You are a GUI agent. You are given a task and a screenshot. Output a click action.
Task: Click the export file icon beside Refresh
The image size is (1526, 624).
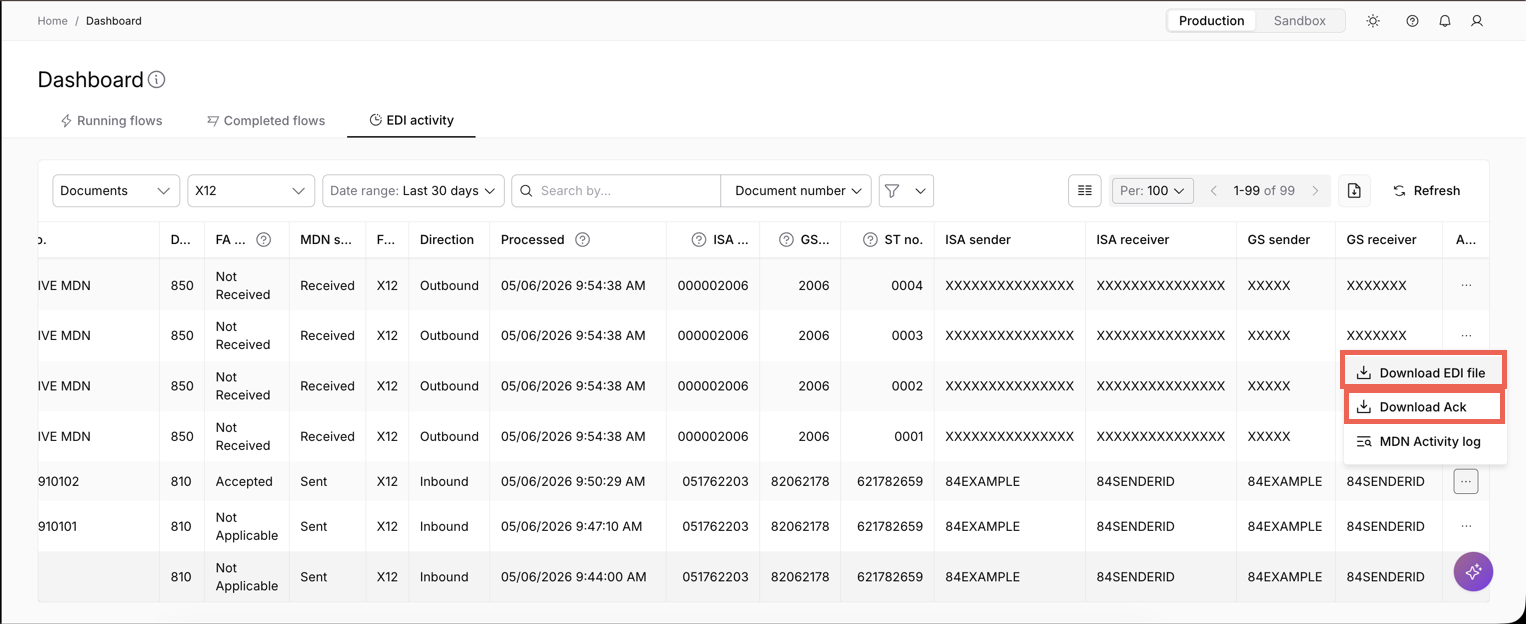(x=1354, y=190)
